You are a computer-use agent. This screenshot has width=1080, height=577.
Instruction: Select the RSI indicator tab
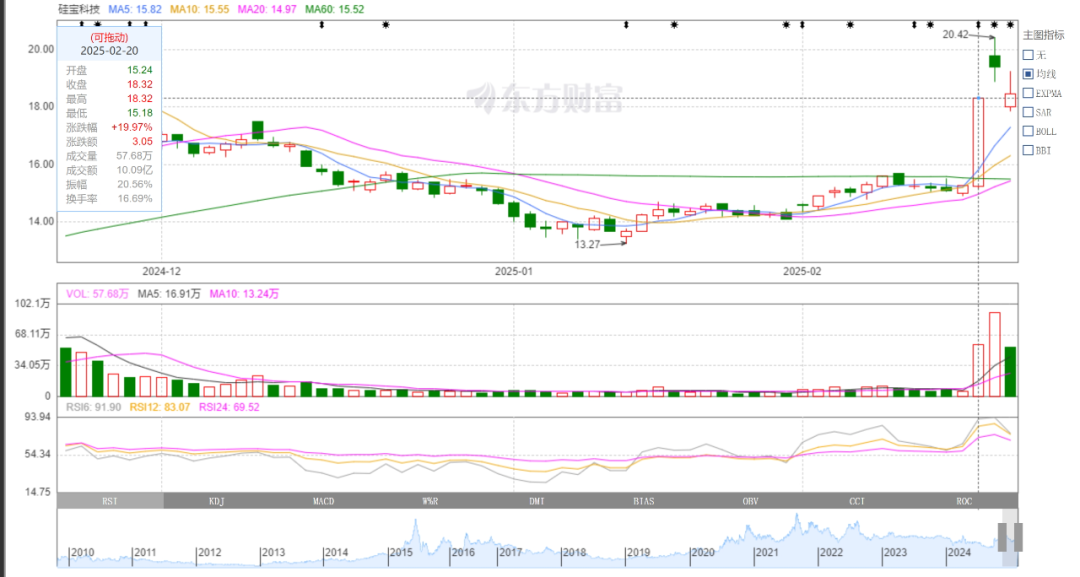click(110, 501)
